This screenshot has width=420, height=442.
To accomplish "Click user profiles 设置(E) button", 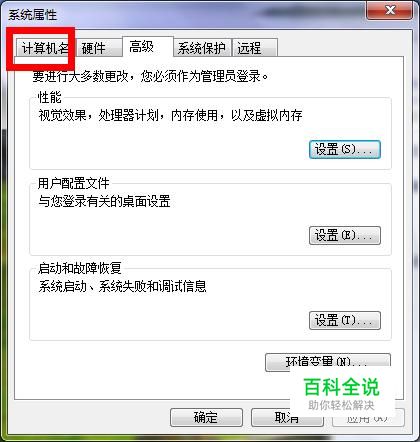I will (x=345, y=235).
